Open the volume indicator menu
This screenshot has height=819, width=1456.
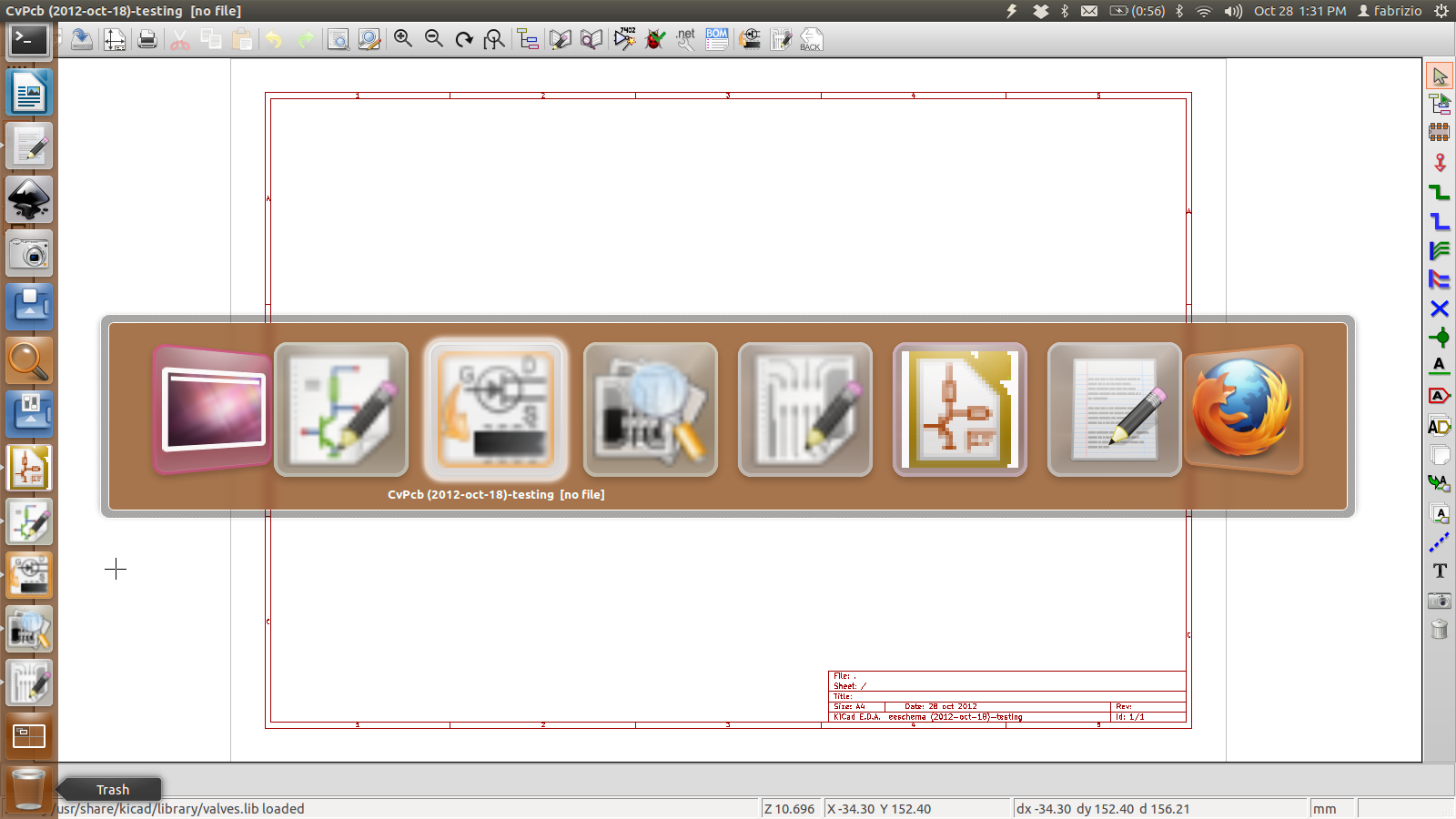(x=1233, y=11)
